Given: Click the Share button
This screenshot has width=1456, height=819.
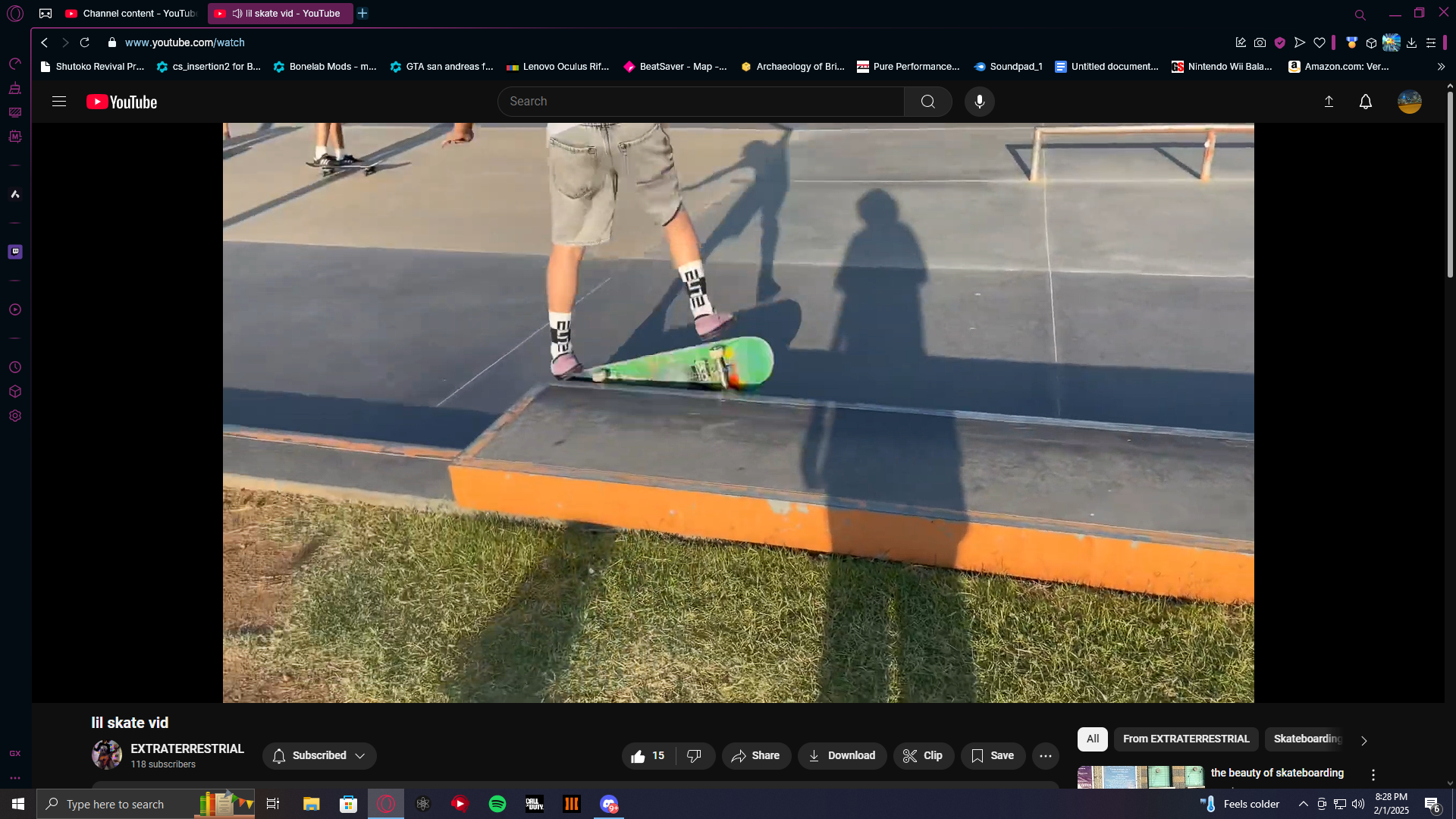Looking at the screenshot, I should point(755,755).
